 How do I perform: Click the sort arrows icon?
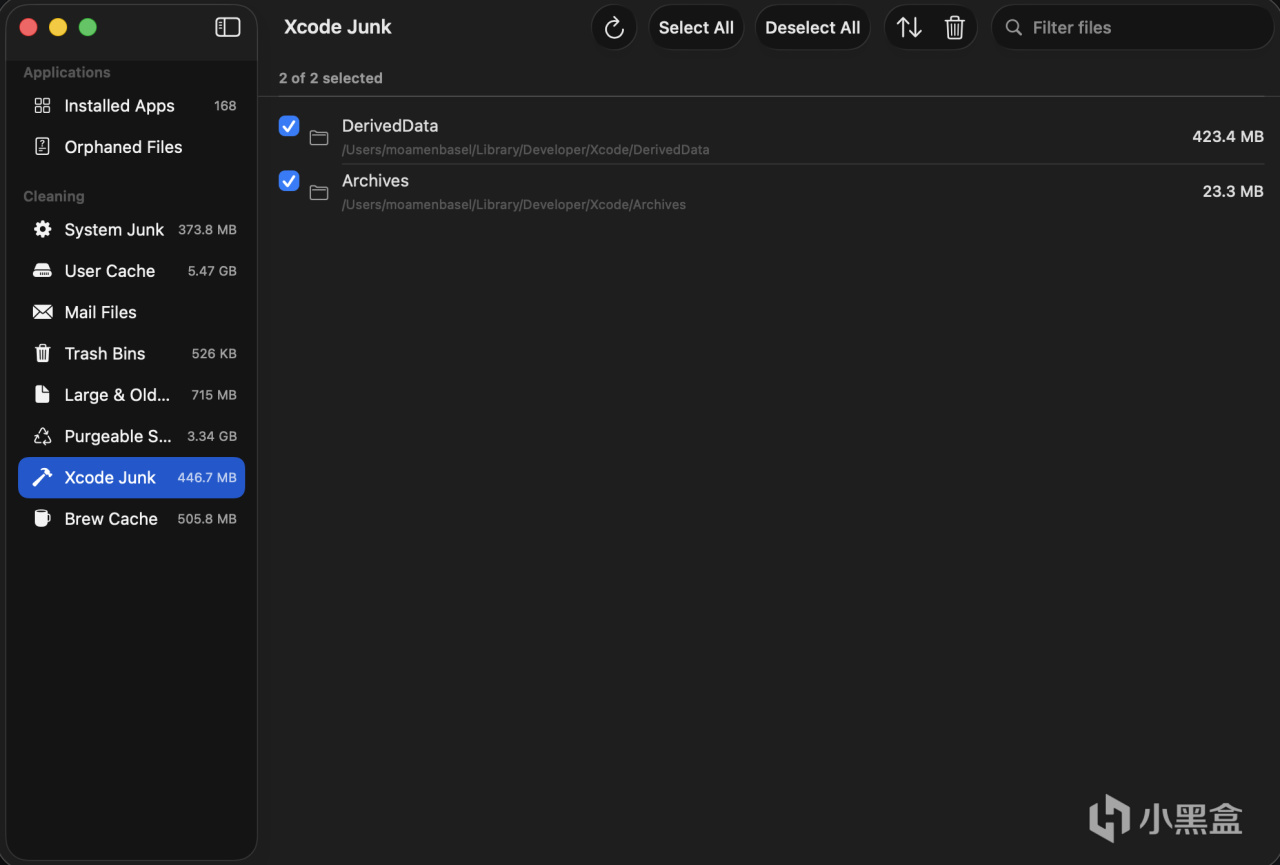tap(909, 28)
